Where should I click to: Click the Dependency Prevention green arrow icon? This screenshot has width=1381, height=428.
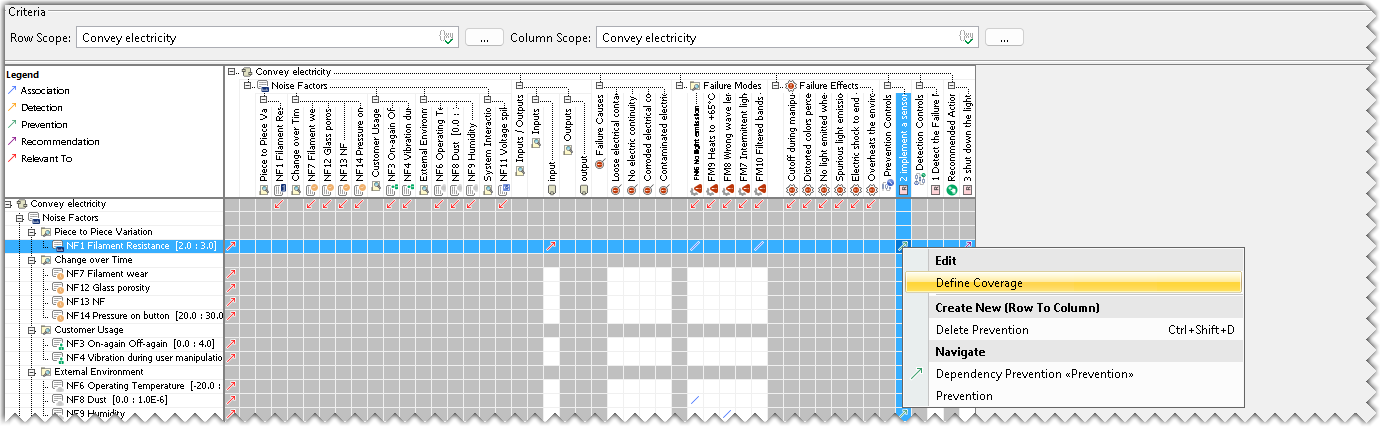click(917, 374)
